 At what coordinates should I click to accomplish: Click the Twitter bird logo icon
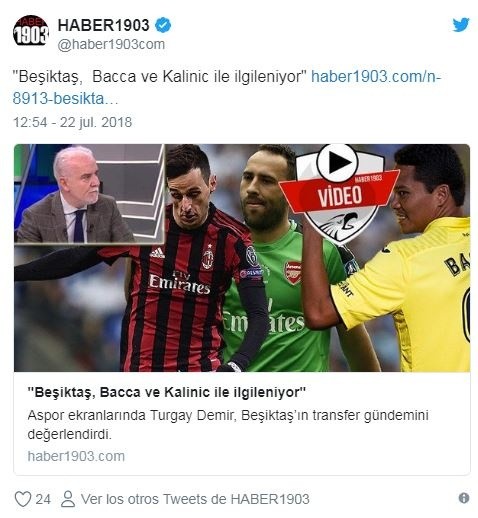[461, 25]
